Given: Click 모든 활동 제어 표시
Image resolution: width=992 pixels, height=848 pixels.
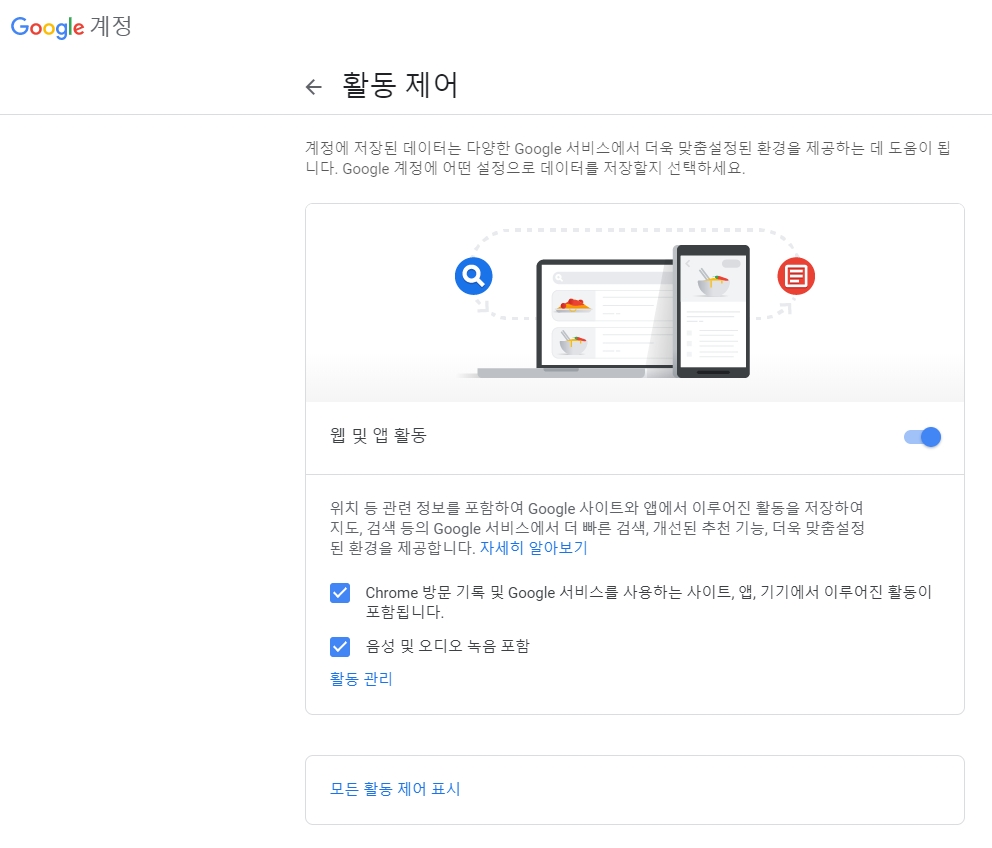Looking at the screenshot, I should pos(395,789).
